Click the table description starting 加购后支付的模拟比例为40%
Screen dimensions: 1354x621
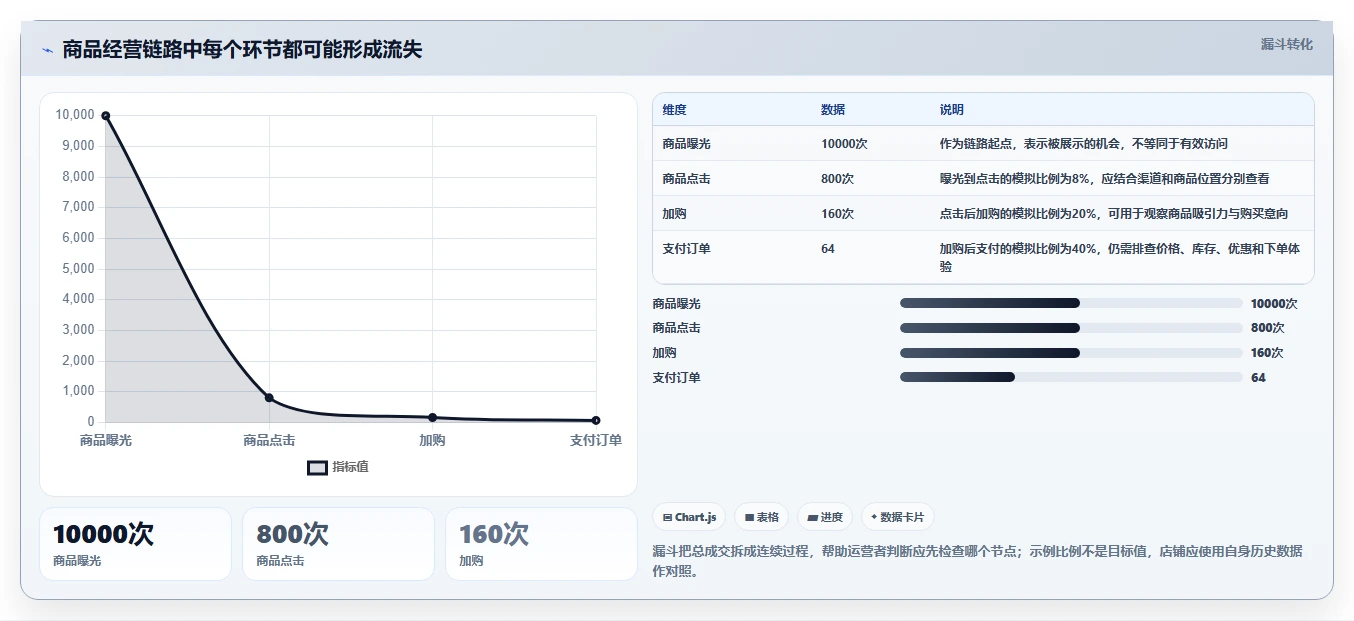1119,258
